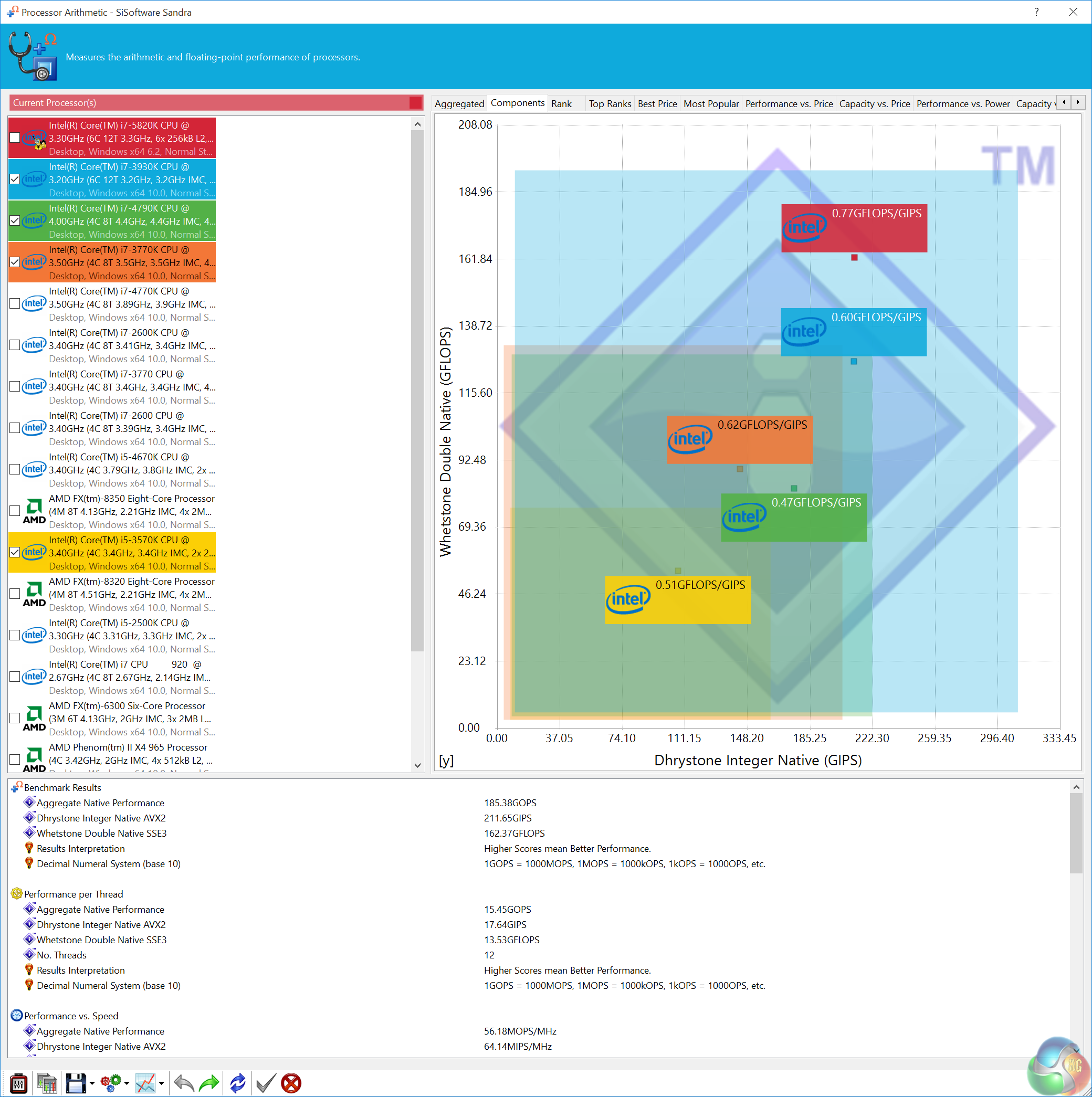Click the colored gears engine icon
Viewport: 1092px width, 1097px height.
pos(111,1083)
